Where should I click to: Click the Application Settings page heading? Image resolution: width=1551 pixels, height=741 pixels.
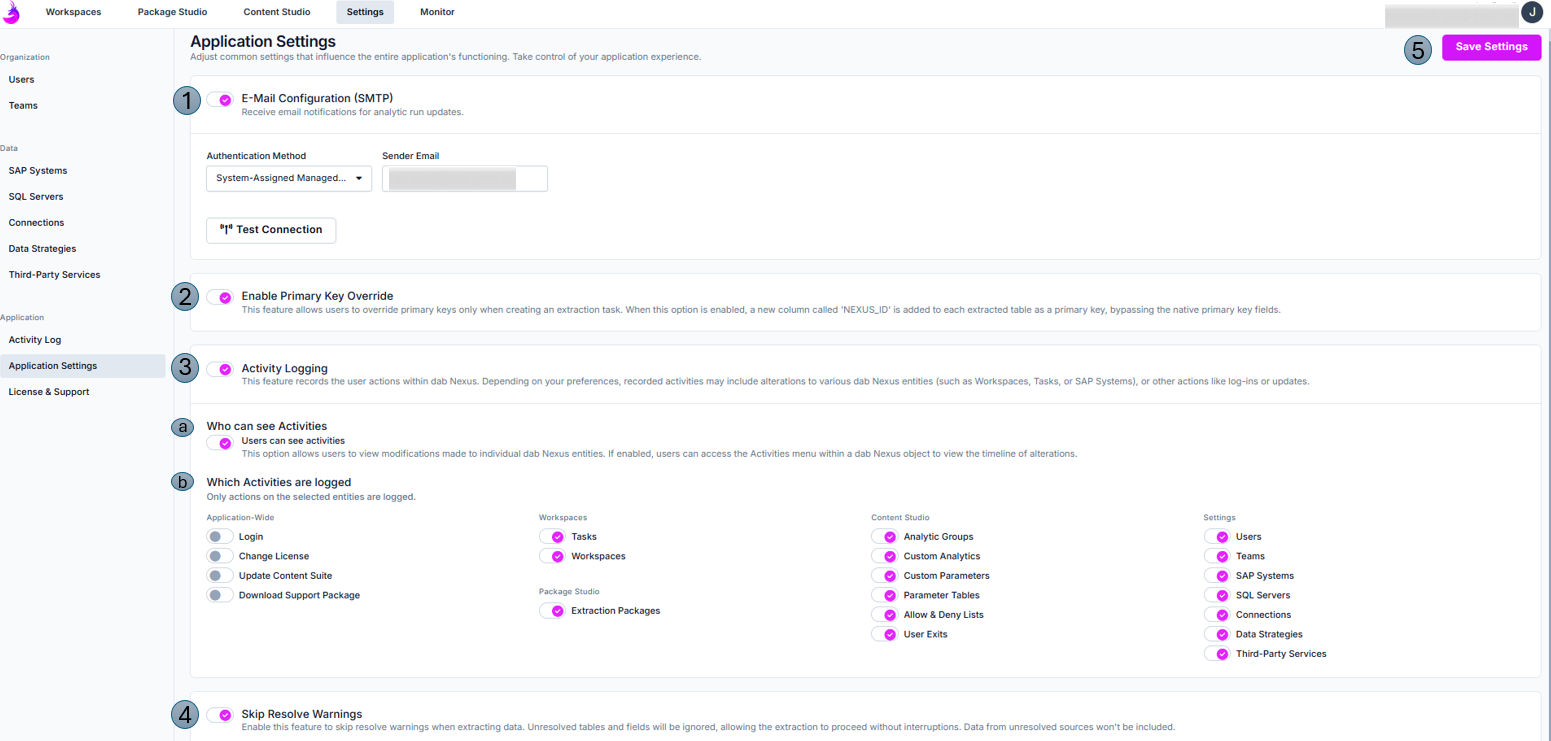263,41
